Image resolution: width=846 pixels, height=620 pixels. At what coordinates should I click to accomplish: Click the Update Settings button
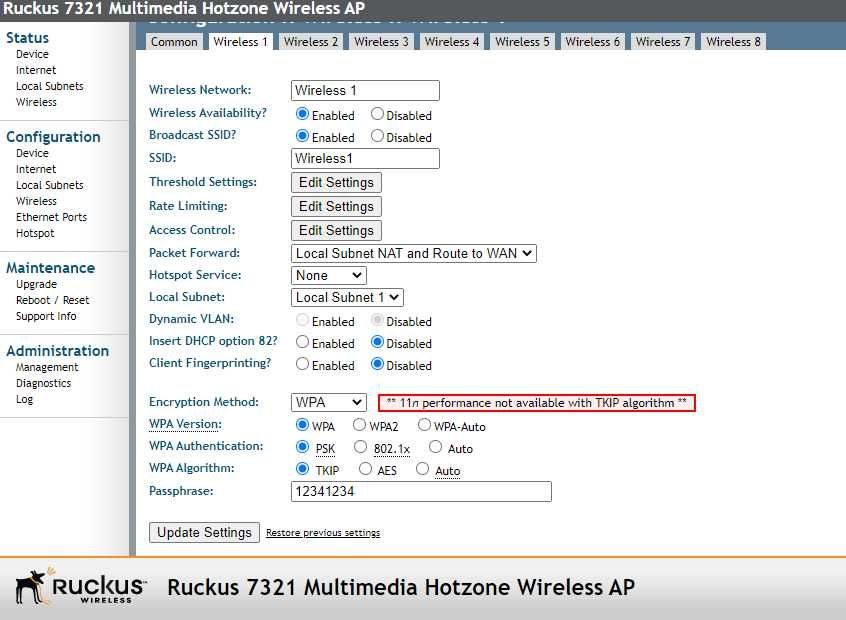pyautogui.click(x=204, y=533)
